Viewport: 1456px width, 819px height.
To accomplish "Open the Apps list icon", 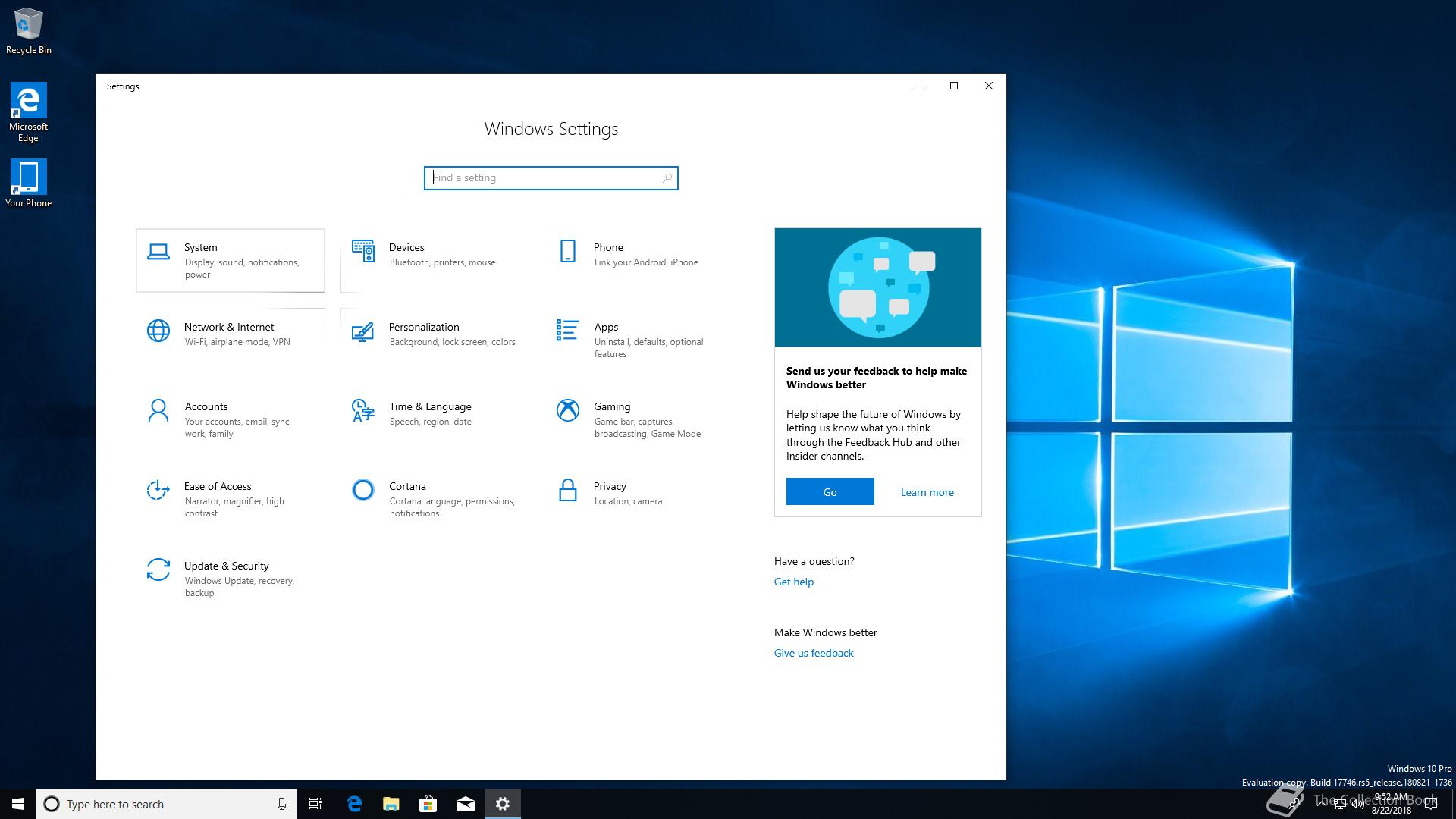I will (x=567, y=330).
